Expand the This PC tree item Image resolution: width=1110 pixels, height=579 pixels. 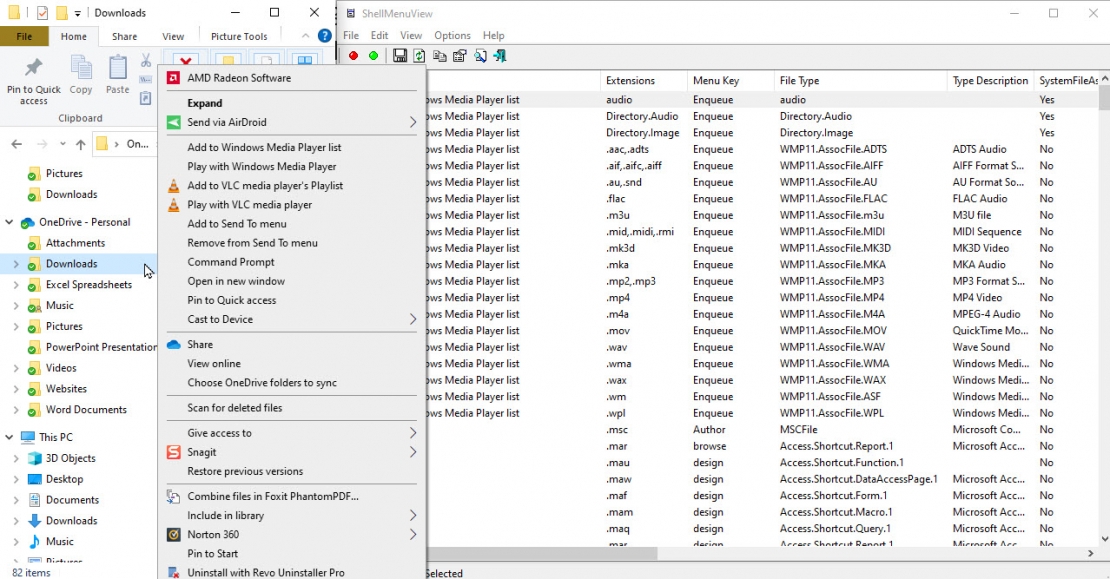point(8,436)
